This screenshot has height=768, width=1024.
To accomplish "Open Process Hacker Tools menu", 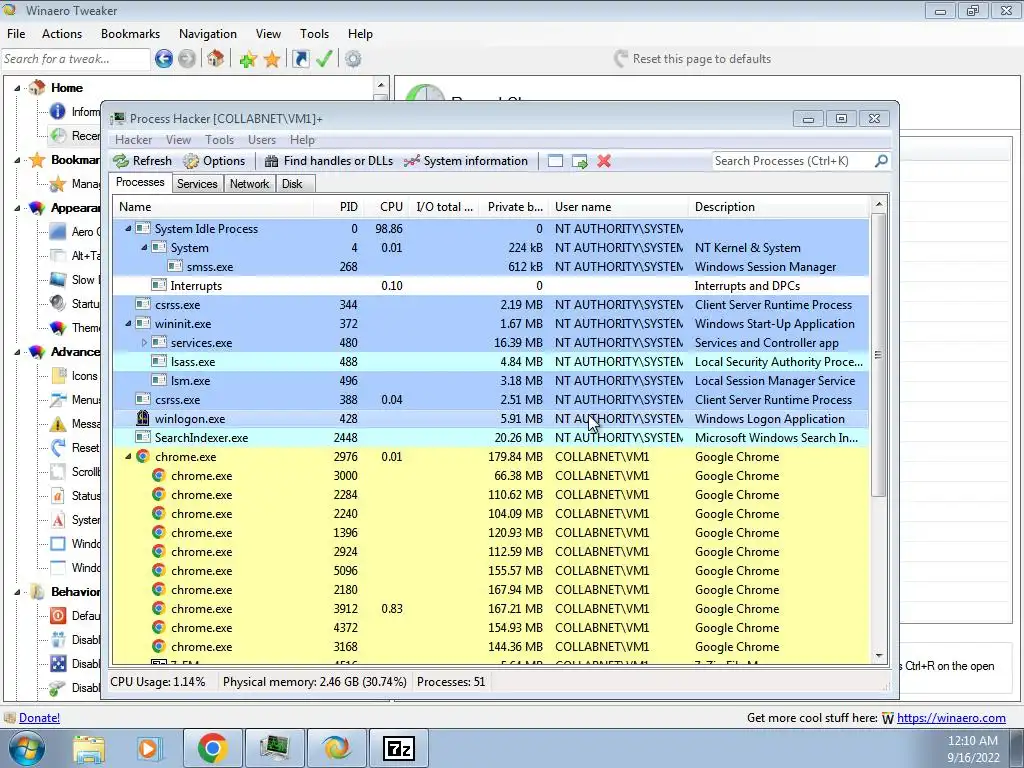I will (219, 140).
